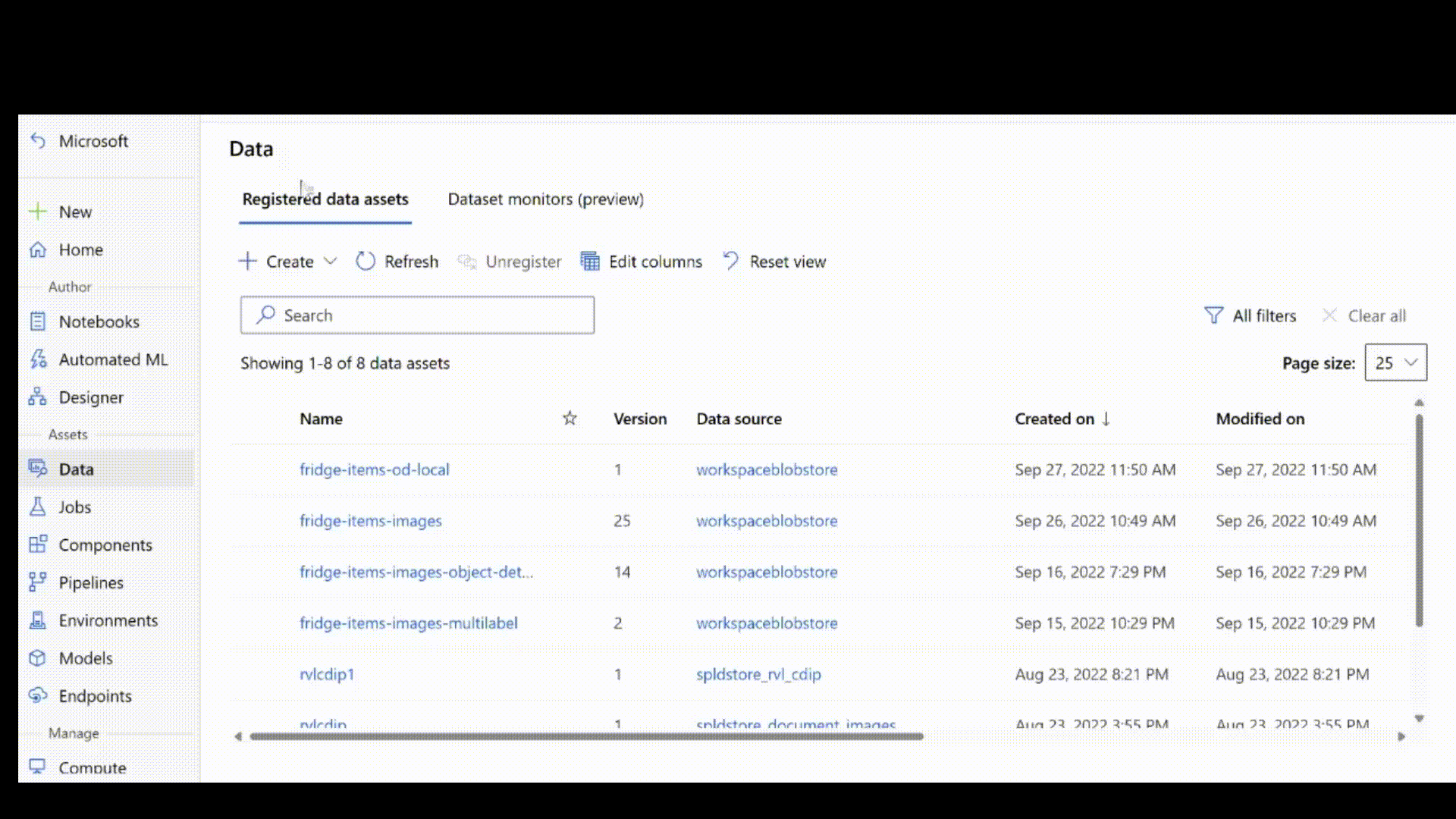Navigate to Automated ML section

[113, 359]
